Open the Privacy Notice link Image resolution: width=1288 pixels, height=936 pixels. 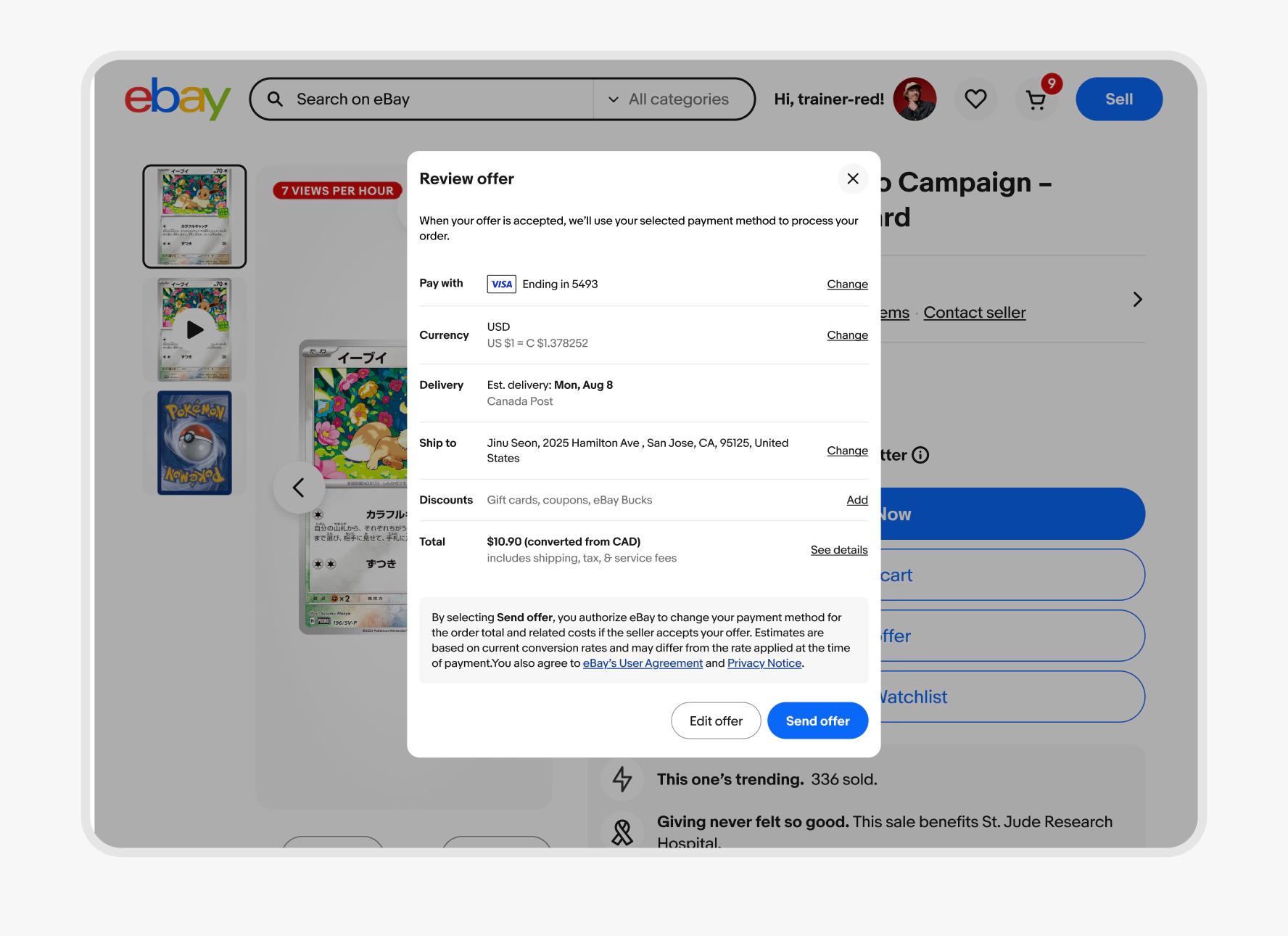[x=764, y=662]
